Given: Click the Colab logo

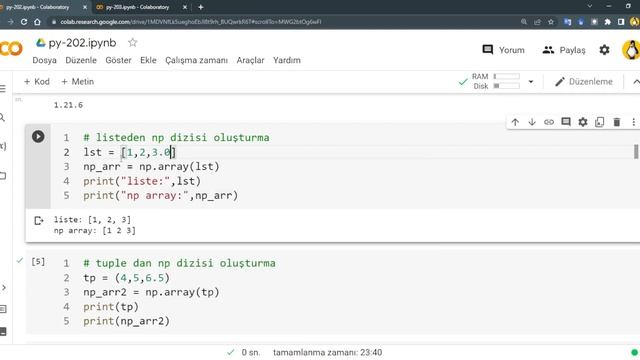Looking at the screenshot, I should pyautogui.click(x=11, y=49).
